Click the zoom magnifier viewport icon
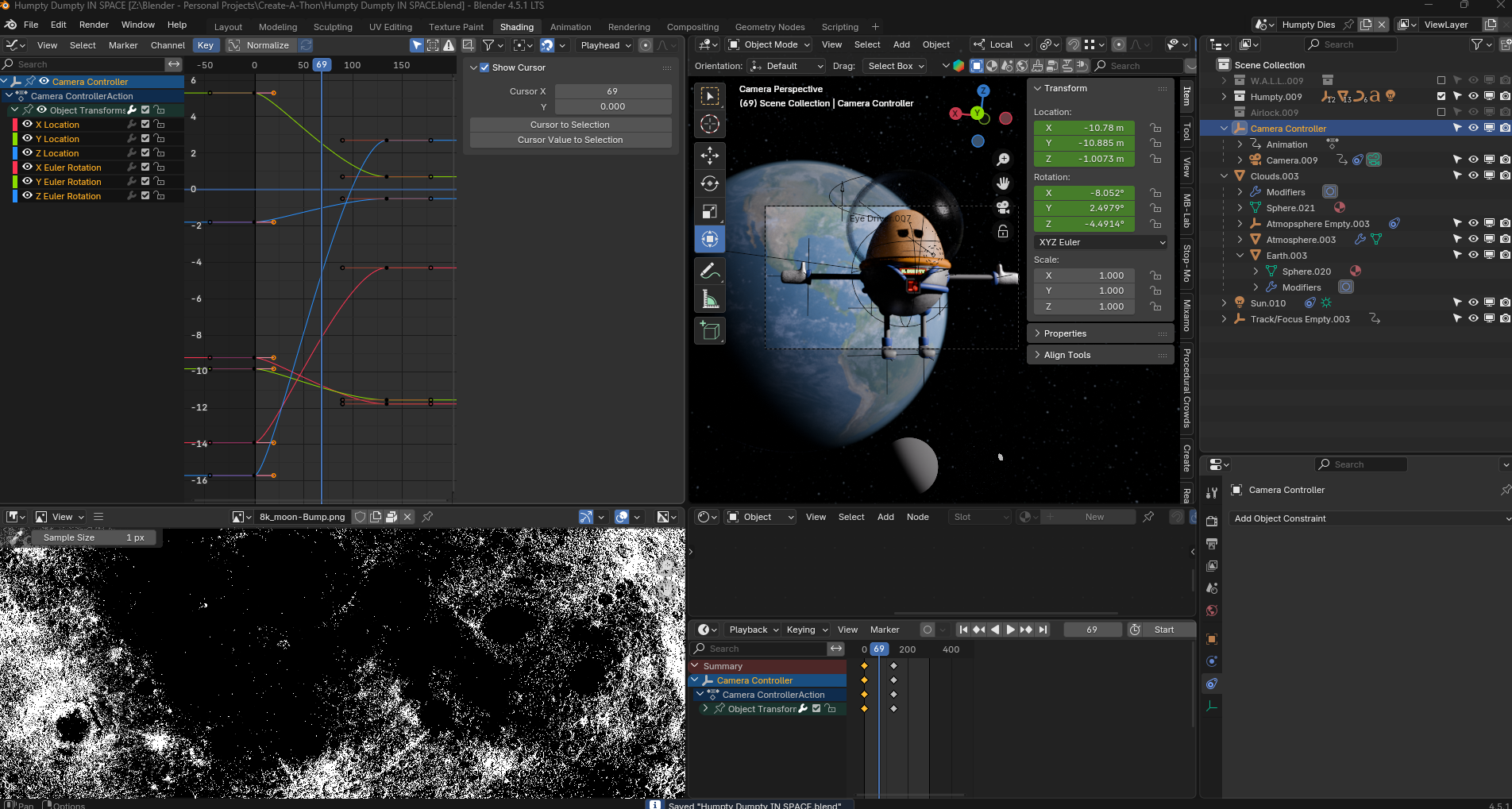 pyautogui.click(x=1003, y=160)
